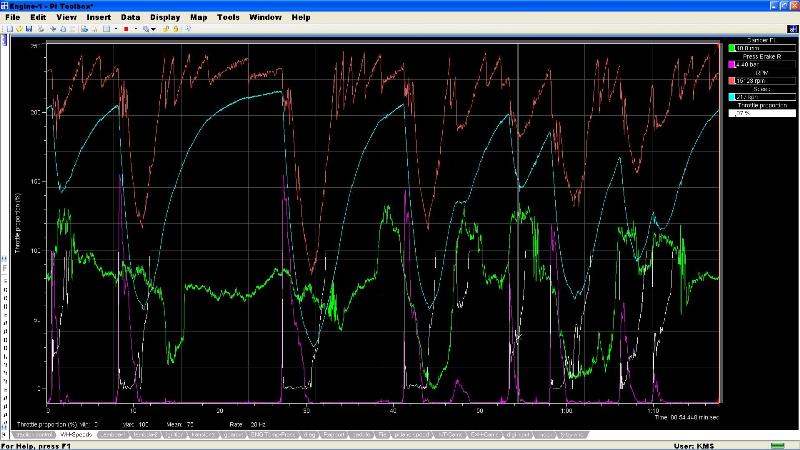Open the Data menu
This screenshot has width=800, height=450.
tap(130, 17)
